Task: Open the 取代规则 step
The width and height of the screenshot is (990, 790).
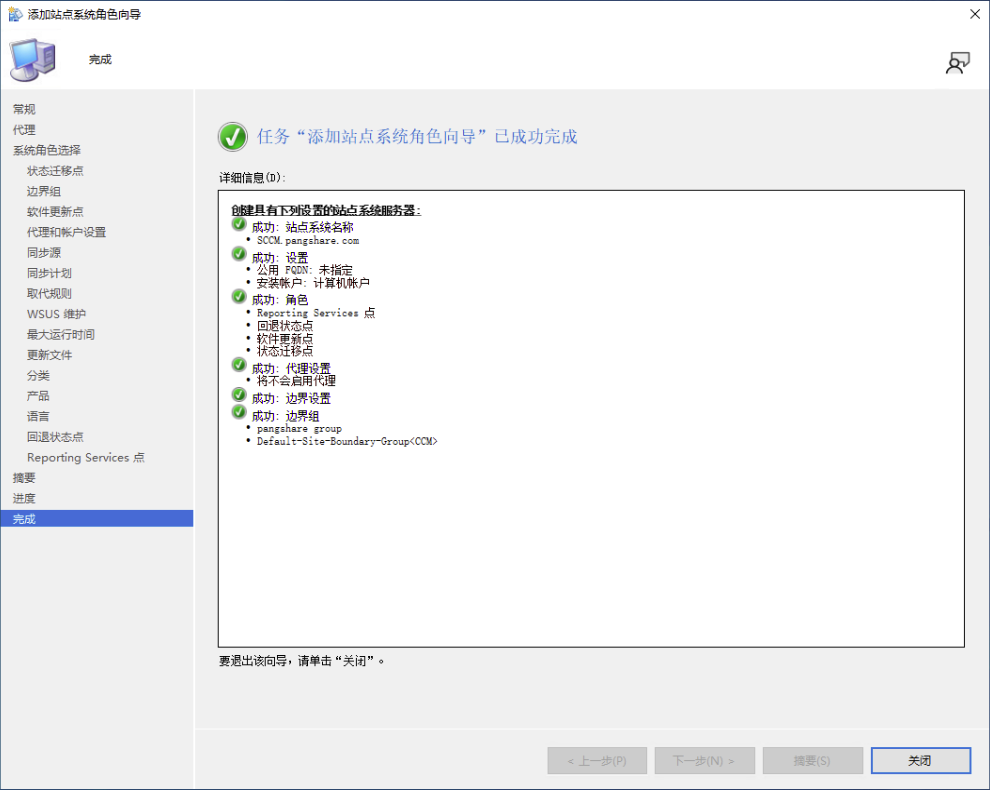Action: (x=49, y=293)
